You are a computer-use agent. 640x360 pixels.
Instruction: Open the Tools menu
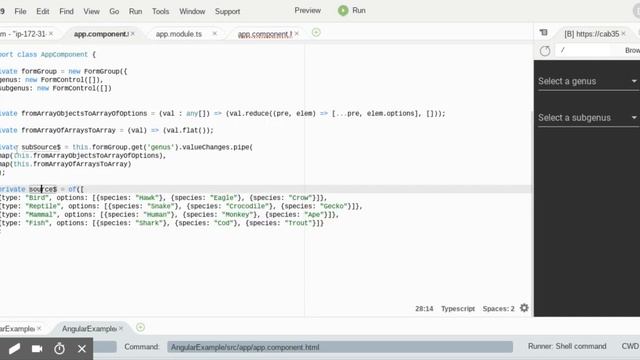click(x=160, y=11)
